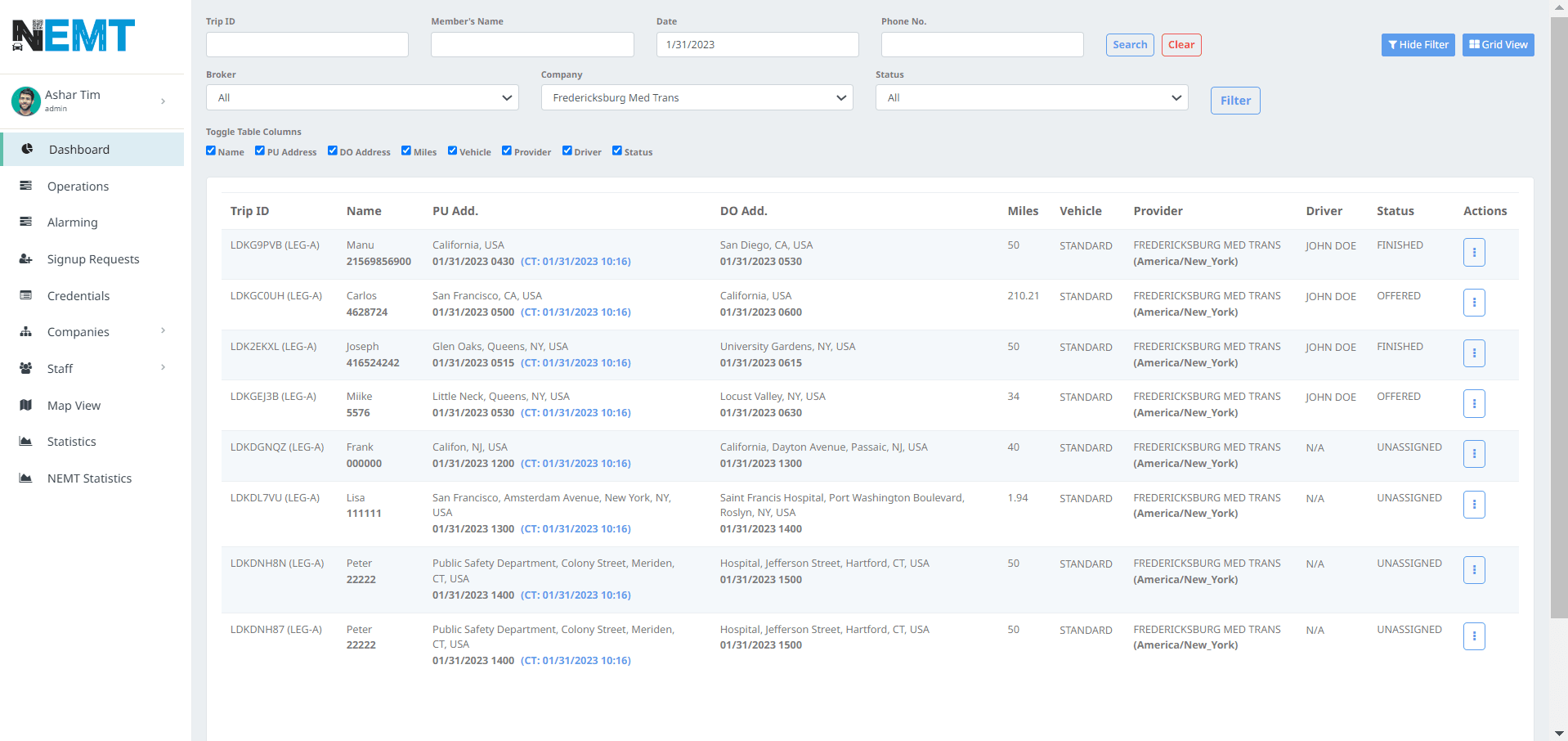The height and width of the screenshot is (741, 1568).
Task: Open the Statistics page
Action: tap(69, 441)
